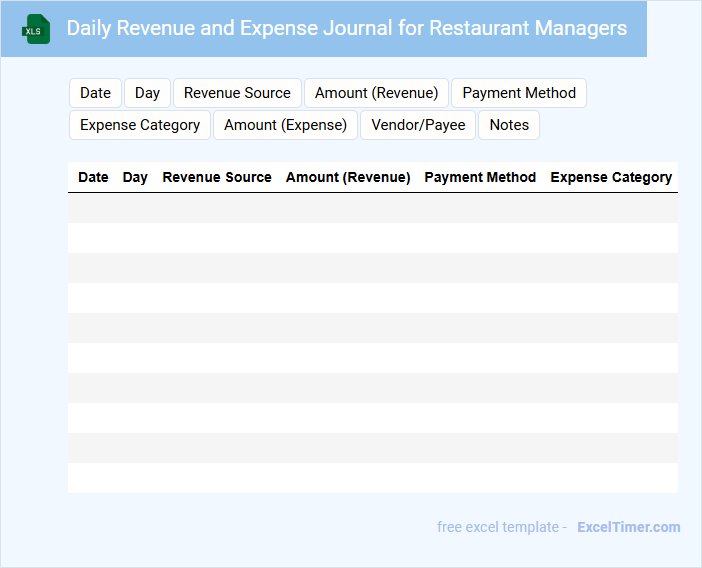
Task: Click the green XLS file icon
Action: tap(36, 29)
